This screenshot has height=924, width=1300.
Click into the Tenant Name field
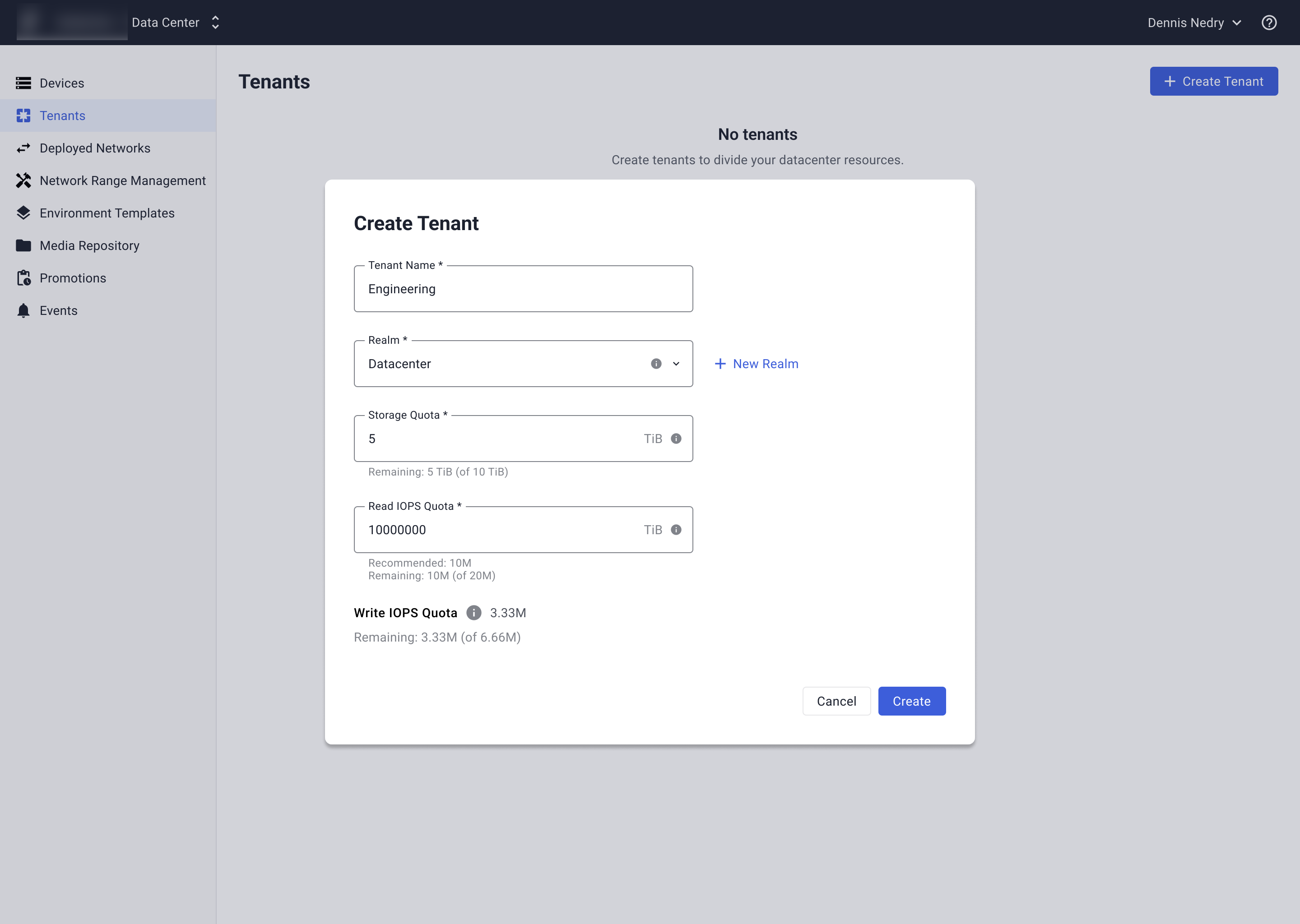click(x=523, y=289)
